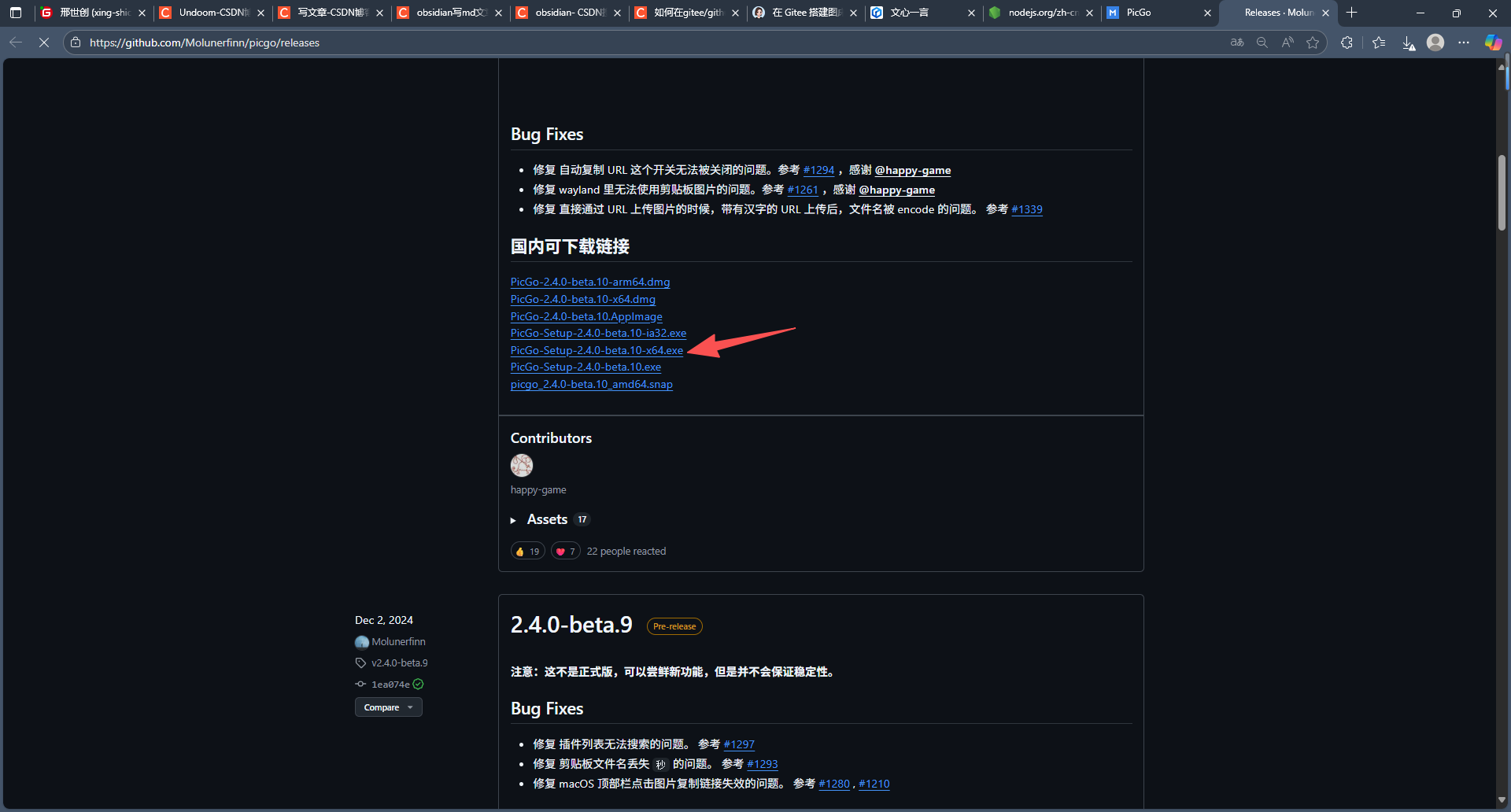1511x812 pixels.
Task: Open the translate page icon
Action: 1237,42
